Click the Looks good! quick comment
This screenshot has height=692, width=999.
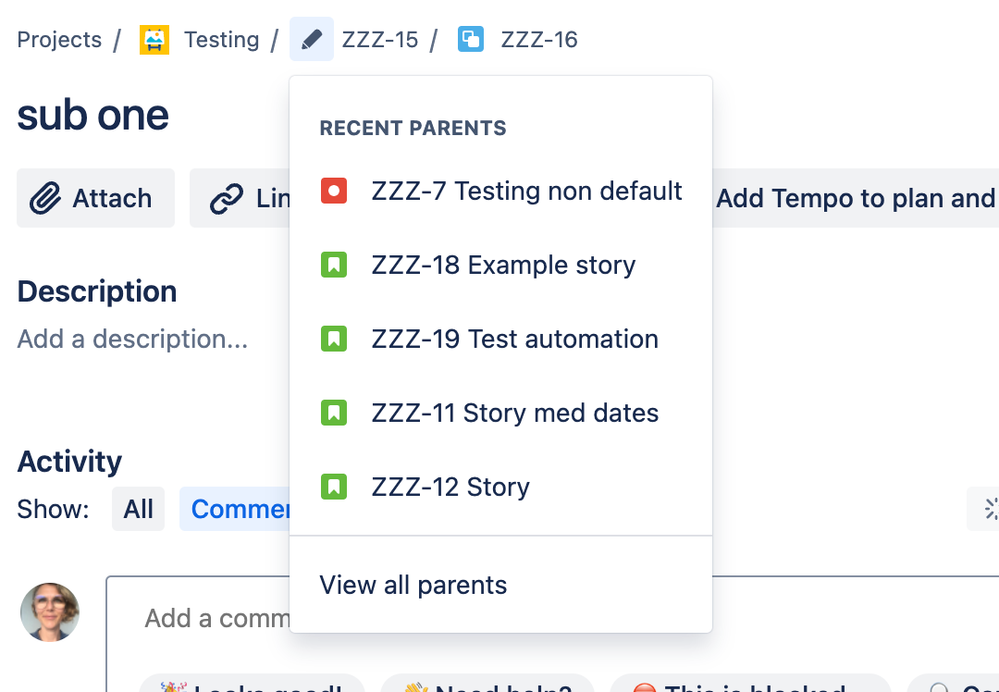click(x=251, y=686)
